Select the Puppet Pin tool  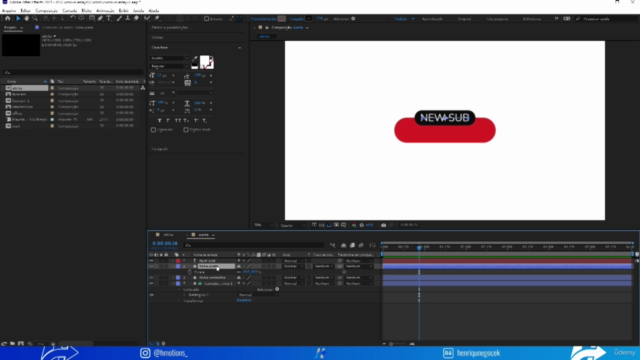[x=157, y=18]
